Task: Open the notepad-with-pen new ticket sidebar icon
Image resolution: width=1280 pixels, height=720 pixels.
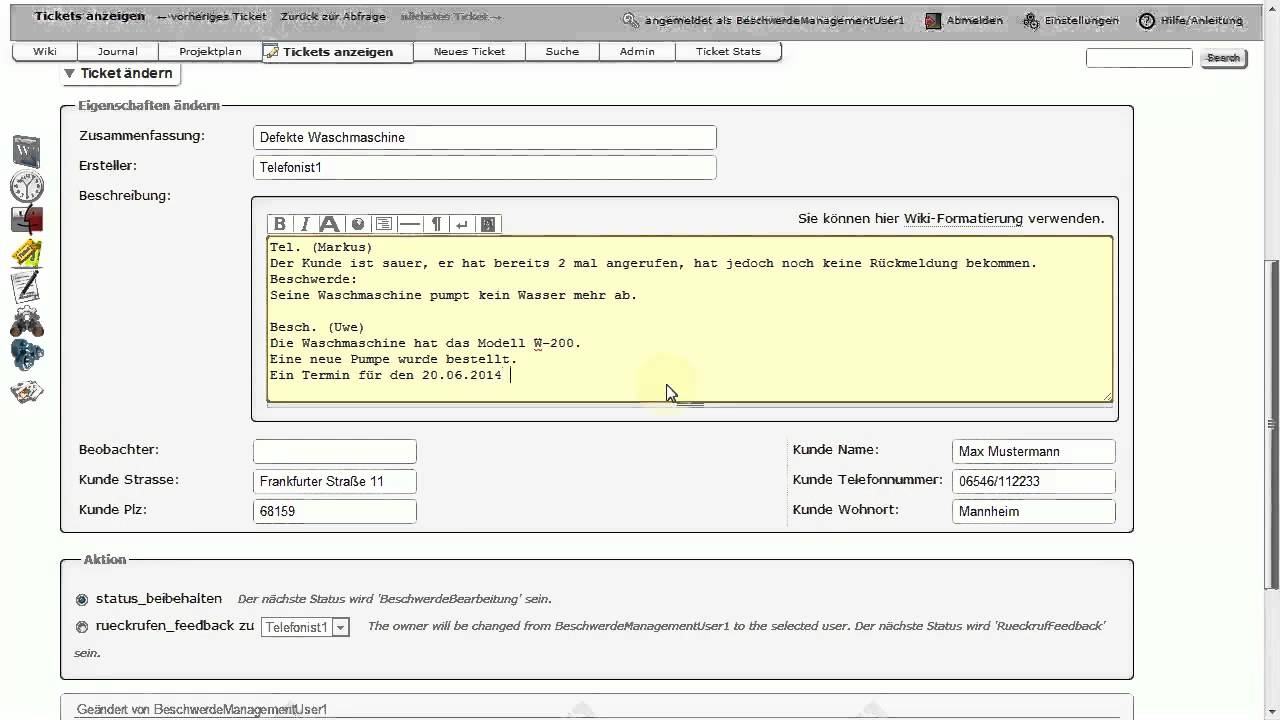Action: click(27, 288)
